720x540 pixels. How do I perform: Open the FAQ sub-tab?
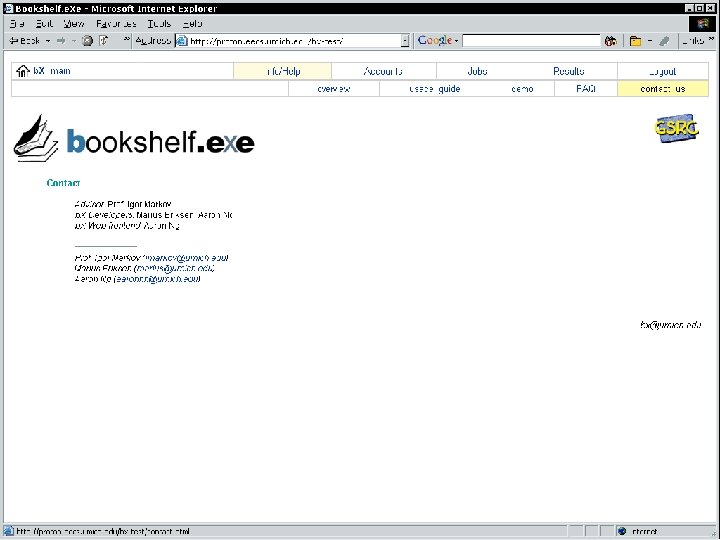[x=586, y=89]
